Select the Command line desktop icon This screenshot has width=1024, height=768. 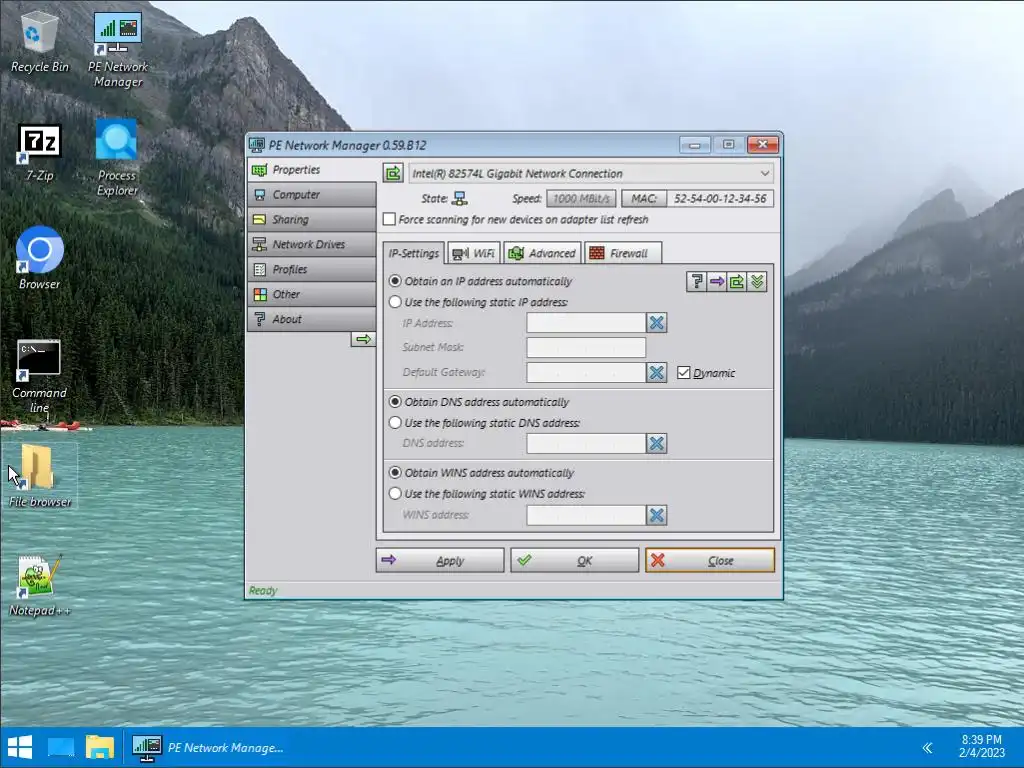point(39,377)
